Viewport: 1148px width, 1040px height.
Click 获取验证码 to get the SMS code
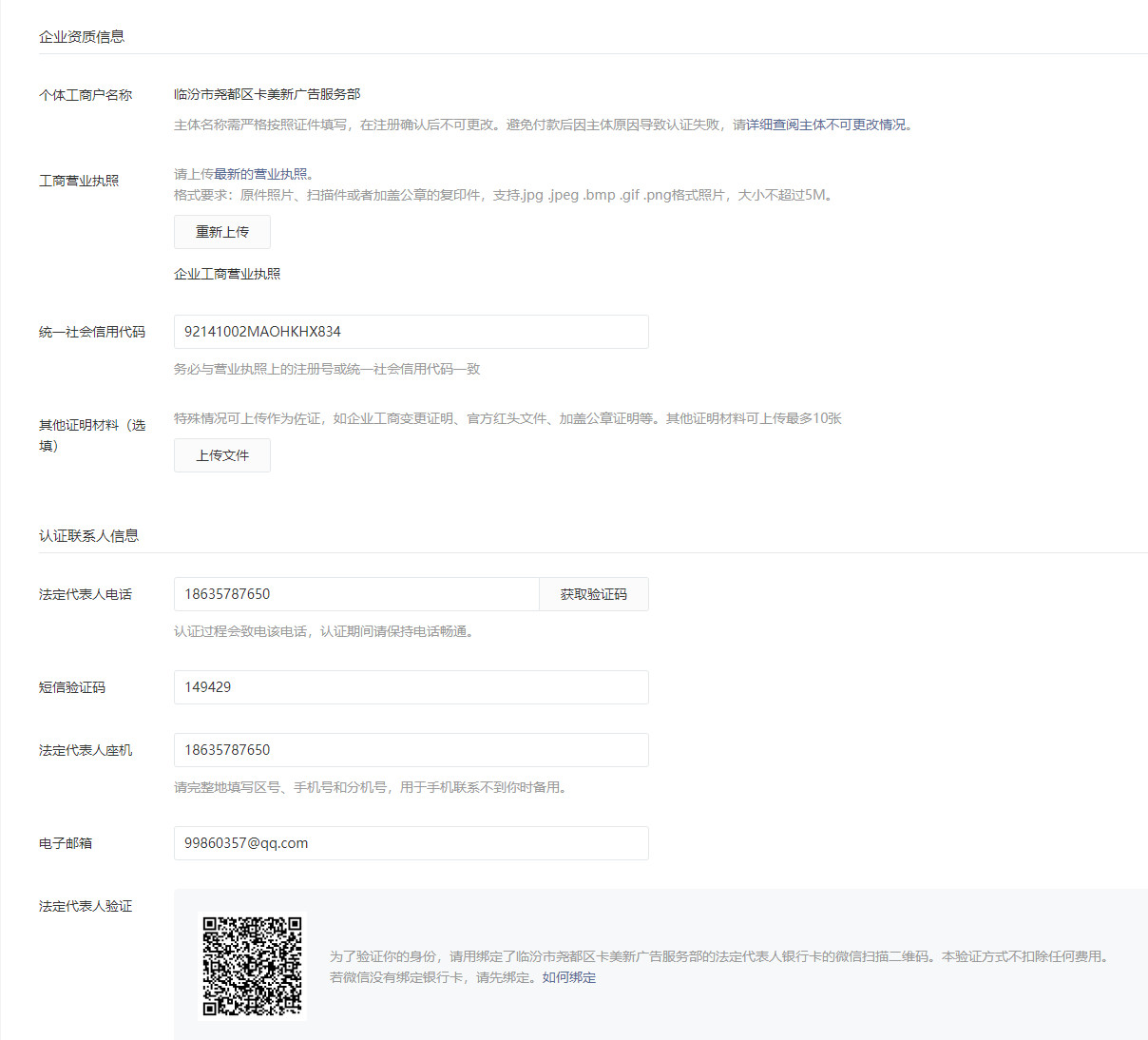[594, 594]
